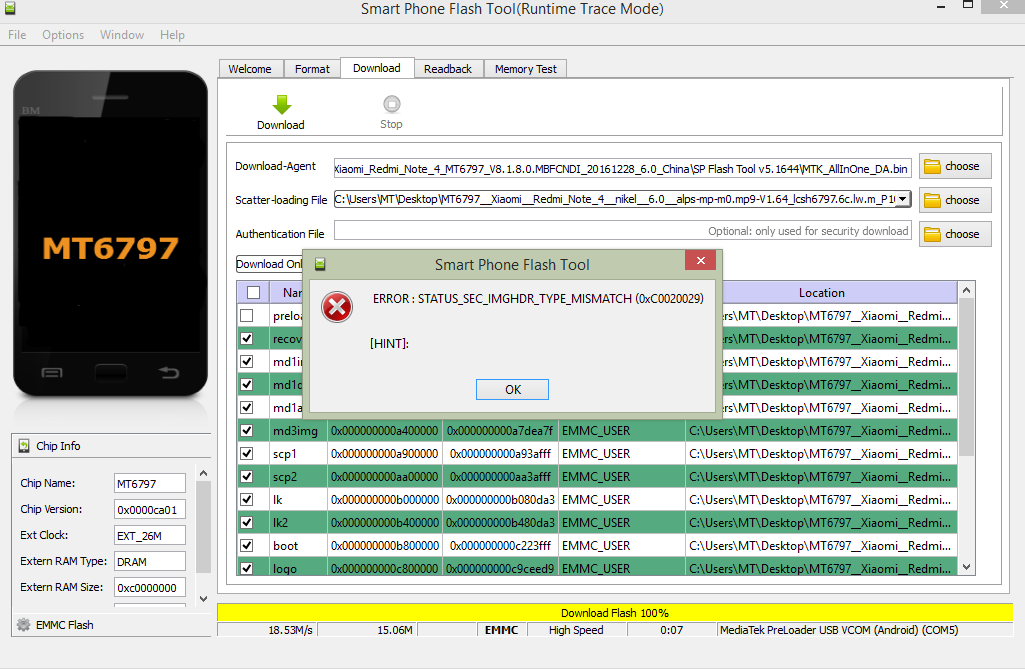Image resolution: width=1025 pixels, height=669 pixels.
Task: Enable the preloader row checkbox
Action: click(246, 315)
